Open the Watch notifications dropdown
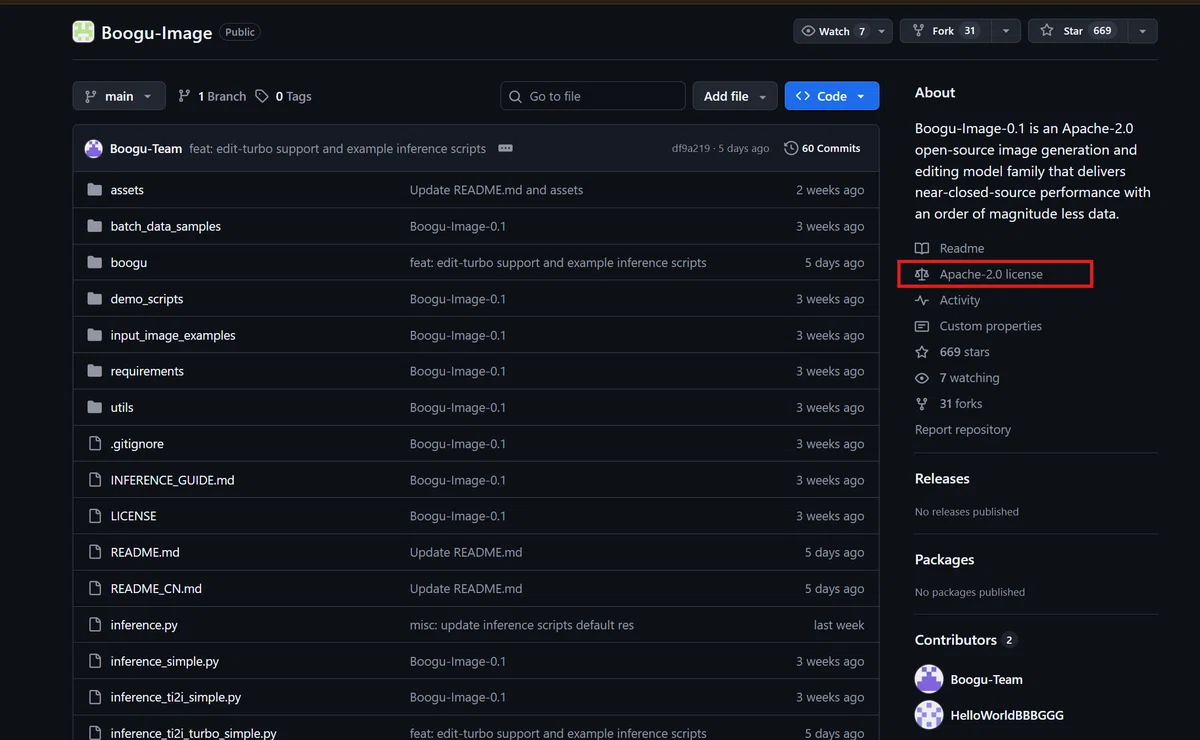This screenshot has height=740, width=1200. (842, 31)
